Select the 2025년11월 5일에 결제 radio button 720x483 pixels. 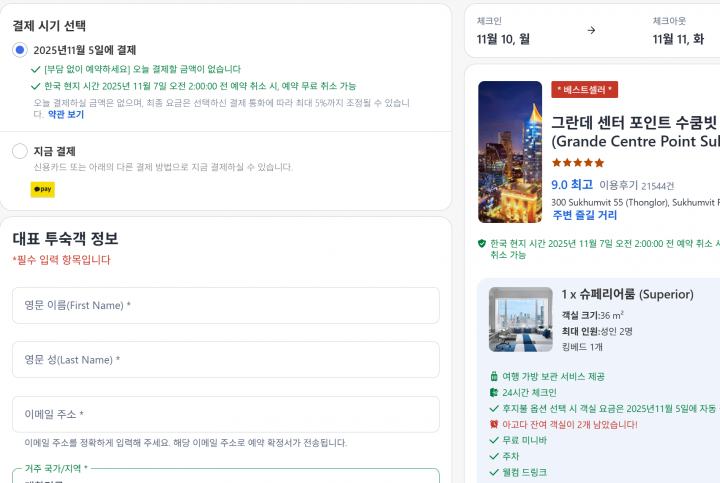click(x=20, y=50)
